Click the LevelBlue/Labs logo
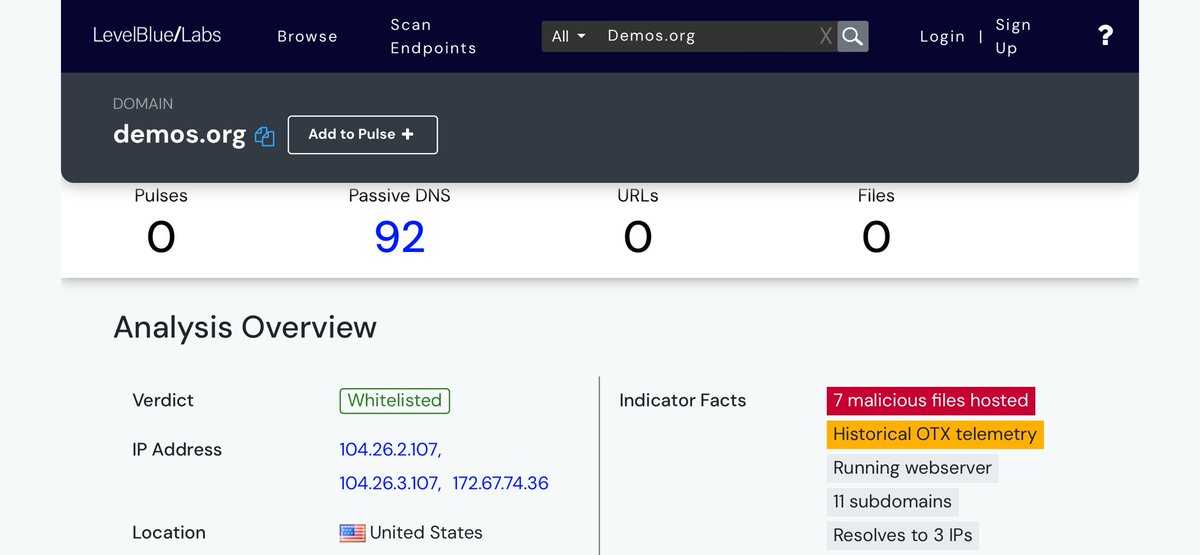The height and width of the screenshot is (555, 1200). 157,35
